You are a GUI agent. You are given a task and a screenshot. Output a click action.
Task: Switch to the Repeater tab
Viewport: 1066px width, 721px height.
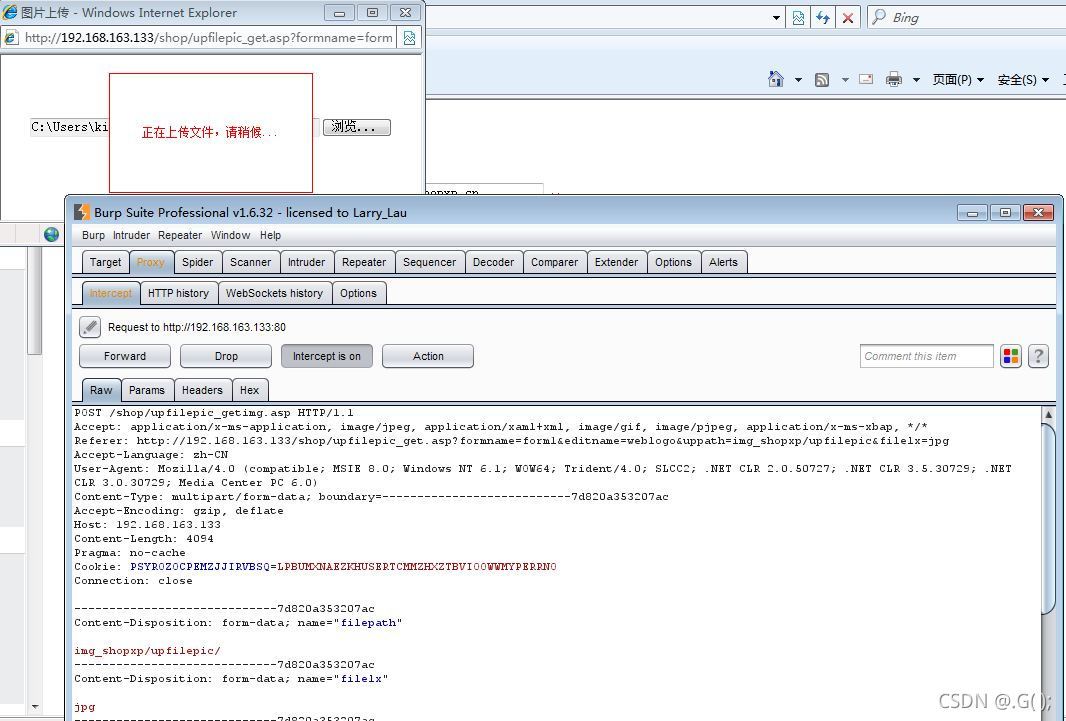[364, 262]
